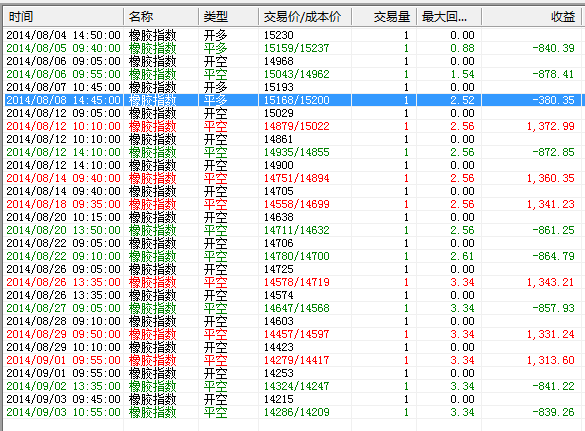Click the 最大回... column header
This screenshot has width=585, height=431.
coord(449,17)
